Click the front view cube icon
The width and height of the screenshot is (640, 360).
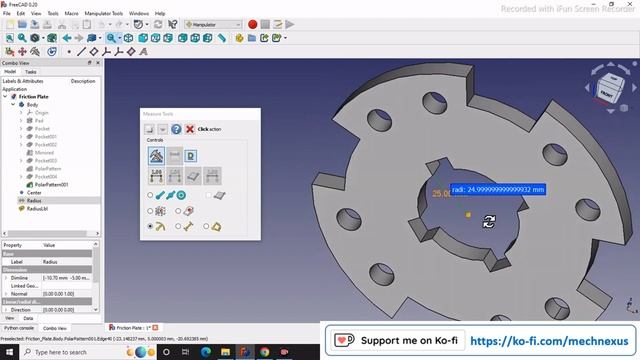(143, 38)
